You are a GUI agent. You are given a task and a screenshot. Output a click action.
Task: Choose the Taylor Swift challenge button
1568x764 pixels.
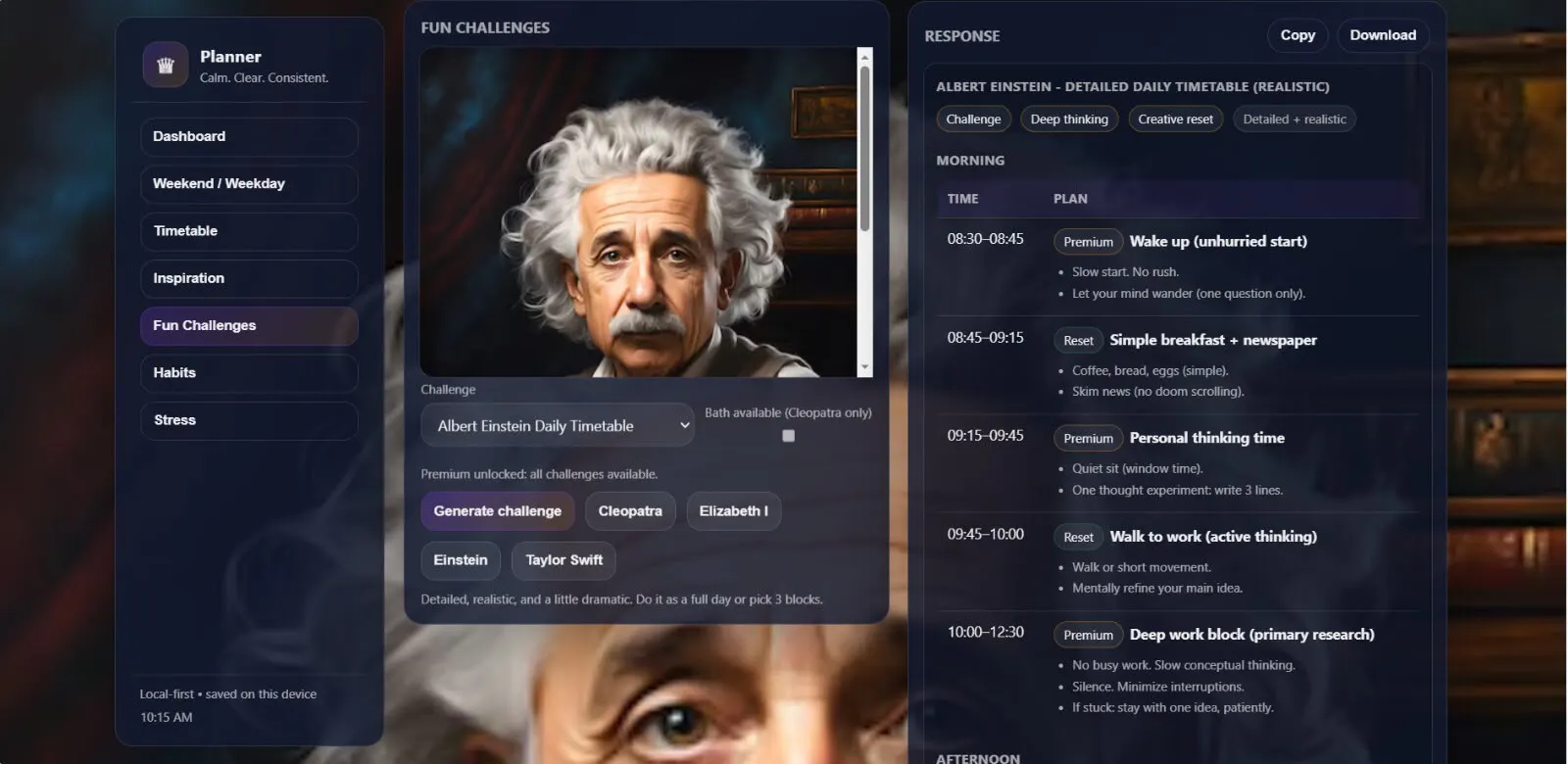coord(564,560)
